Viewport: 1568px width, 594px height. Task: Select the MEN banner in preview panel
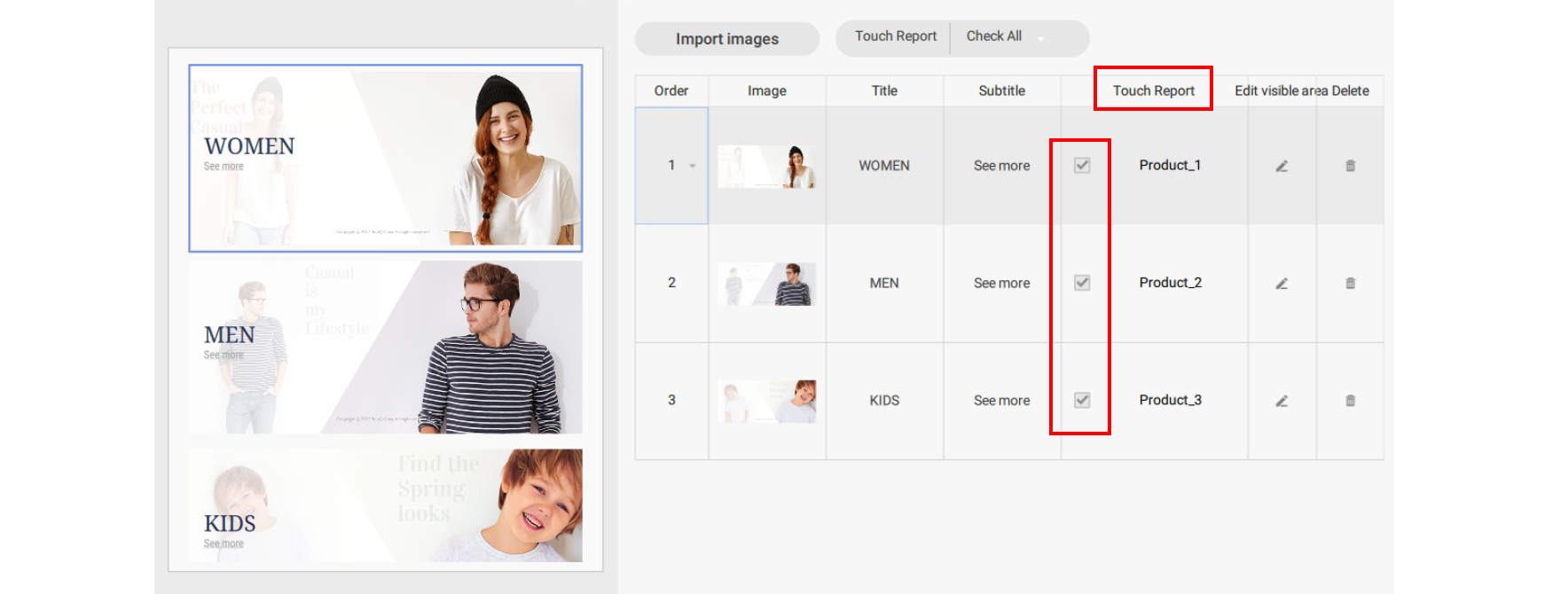point(385,347)
